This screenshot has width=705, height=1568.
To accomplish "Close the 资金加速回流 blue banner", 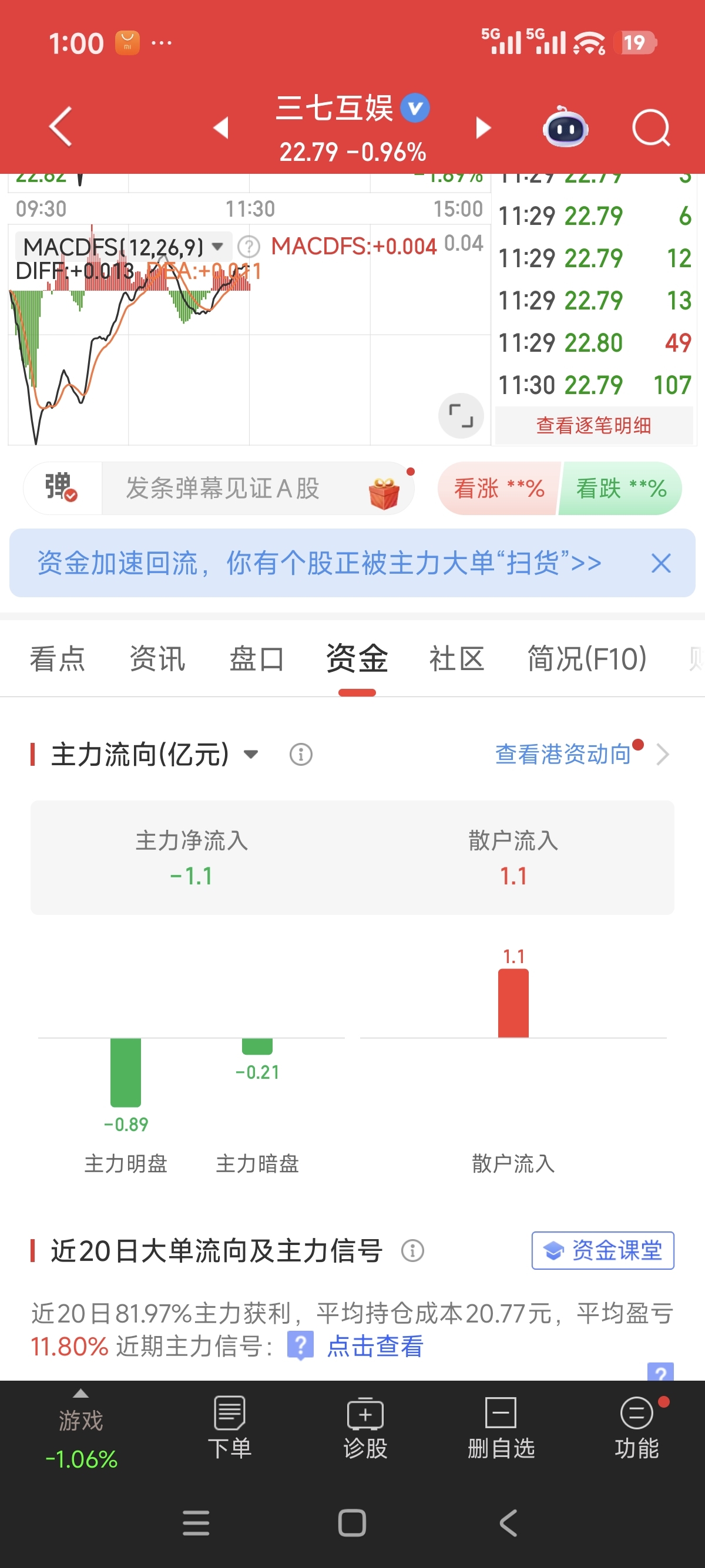I will pos(660,563).
